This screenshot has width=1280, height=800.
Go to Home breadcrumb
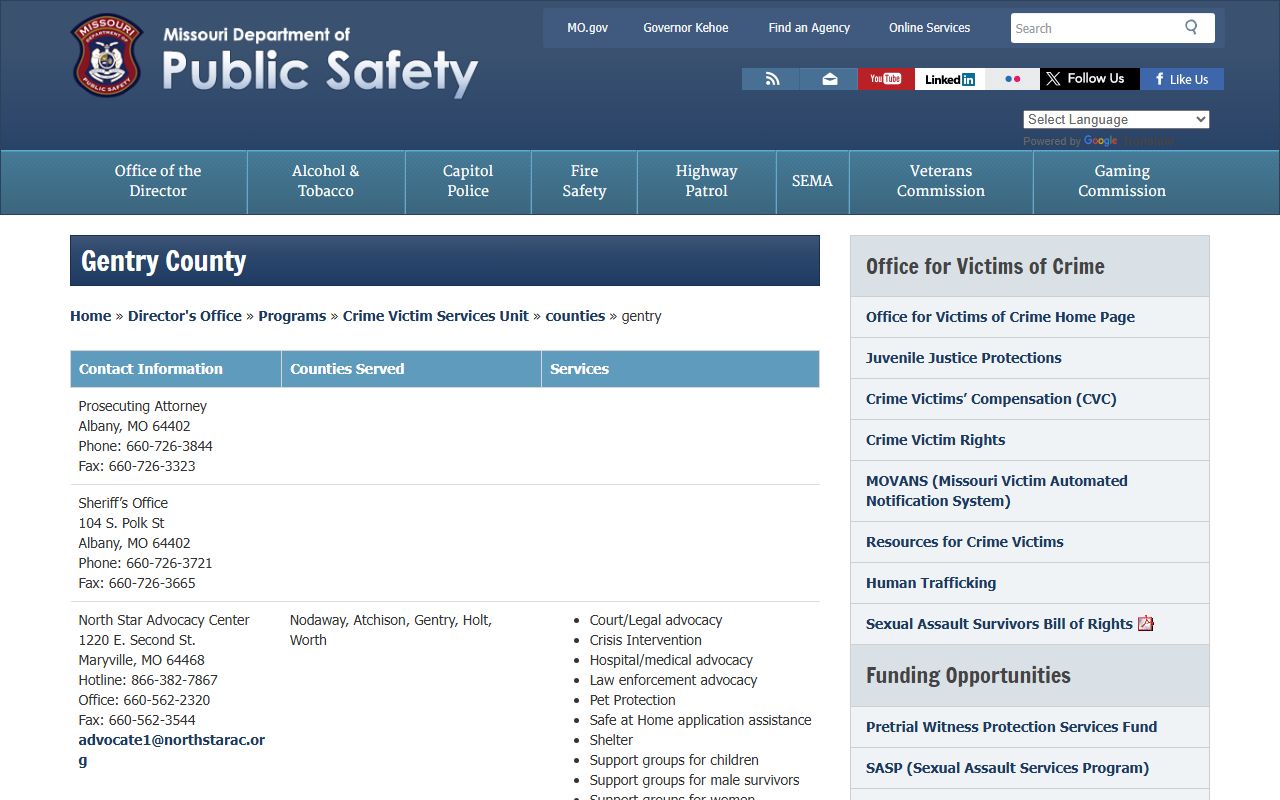click(90, 316)
